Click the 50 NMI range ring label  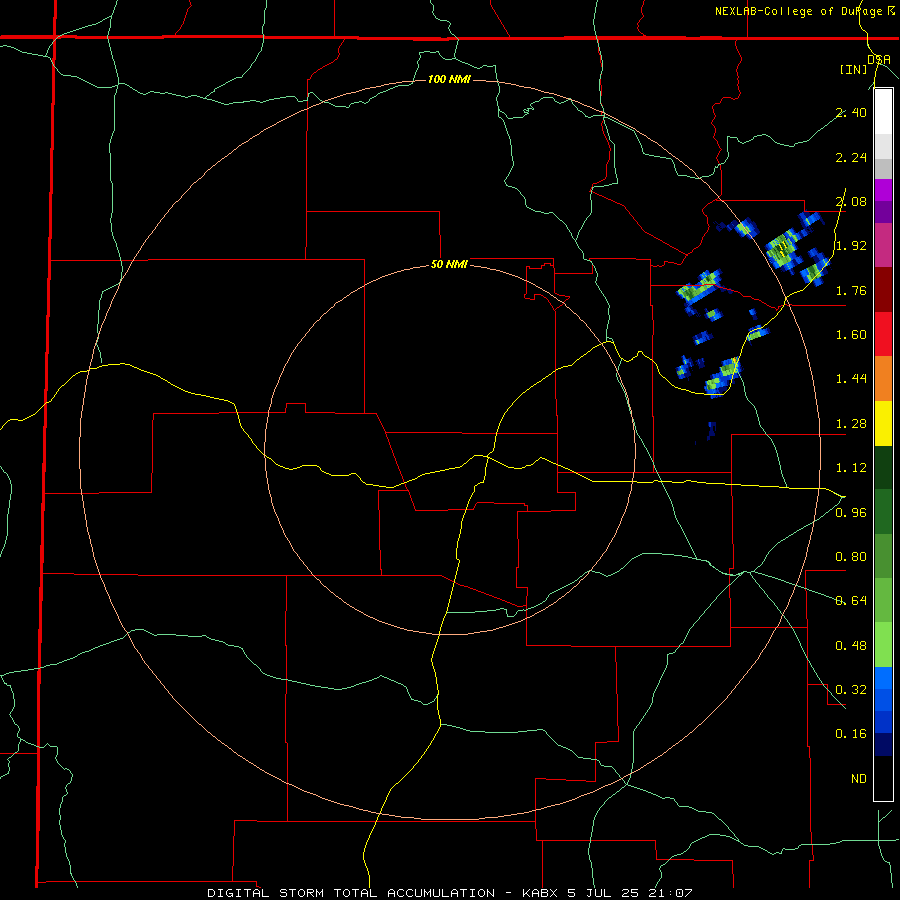[x=449, y=265]
